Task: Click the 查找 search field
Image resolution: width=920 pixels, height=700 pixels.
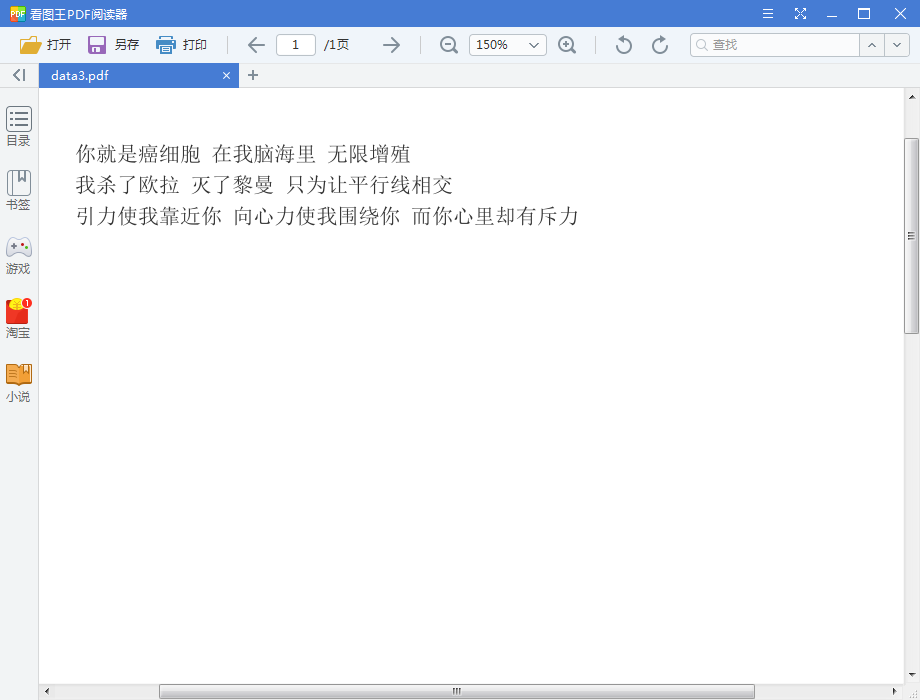Action: point(775,45)
